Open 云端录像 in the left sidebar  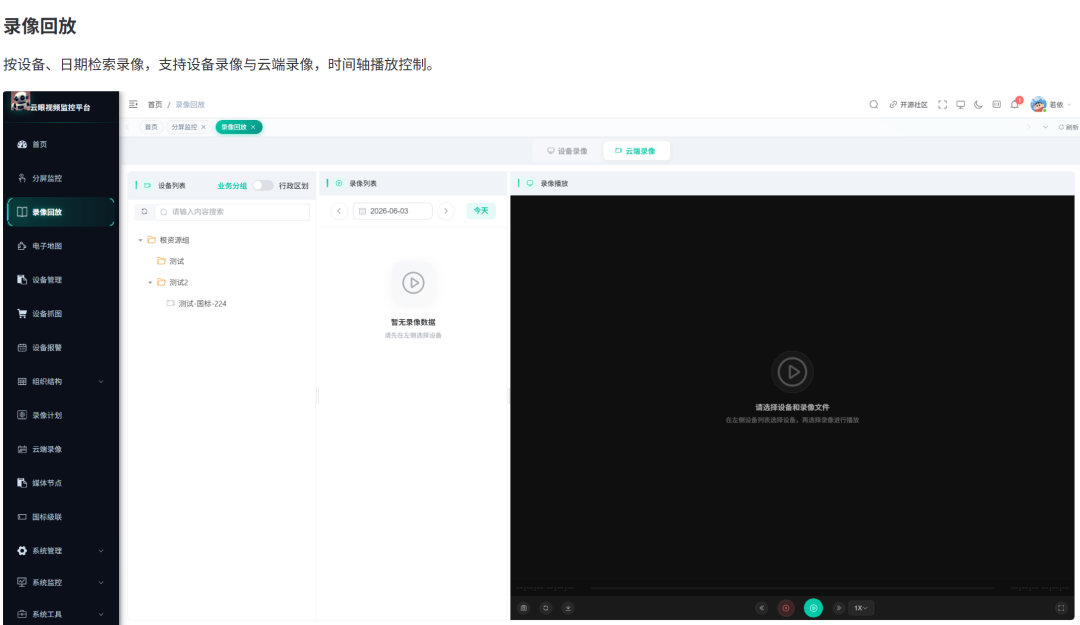(60, 449)
